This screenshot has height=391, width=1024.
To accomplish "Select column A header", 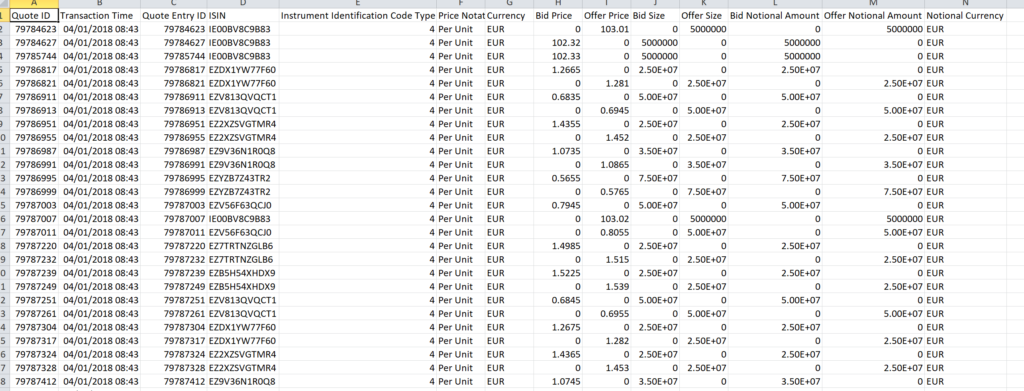I will 35,3.
